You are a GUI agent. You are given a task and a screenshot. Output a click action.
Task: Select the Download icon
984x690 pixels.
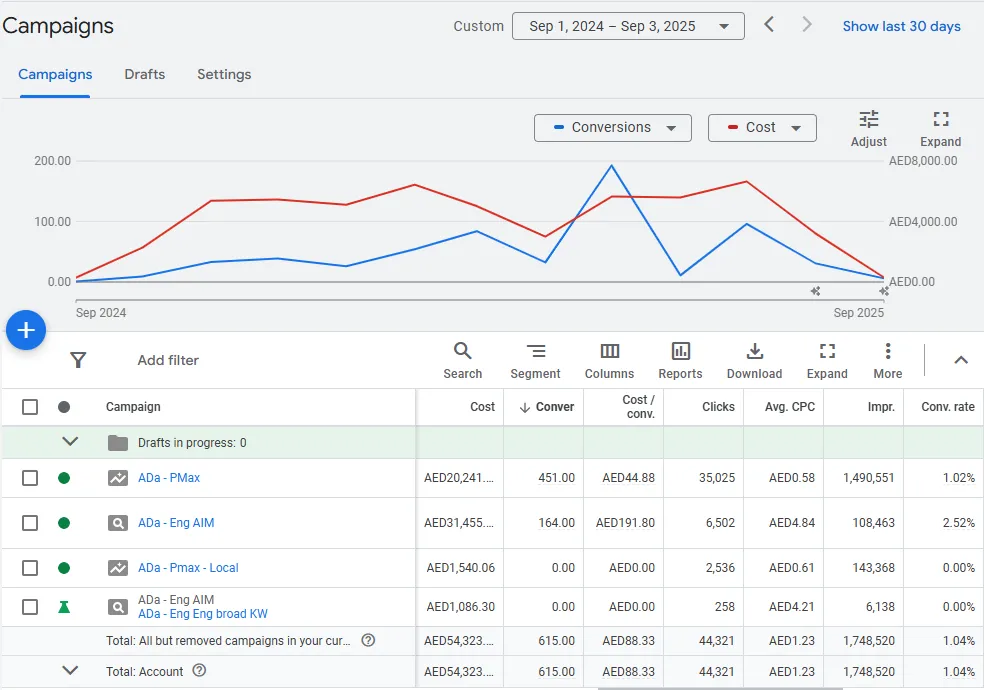pyautogui.click(x=754, y=360)
